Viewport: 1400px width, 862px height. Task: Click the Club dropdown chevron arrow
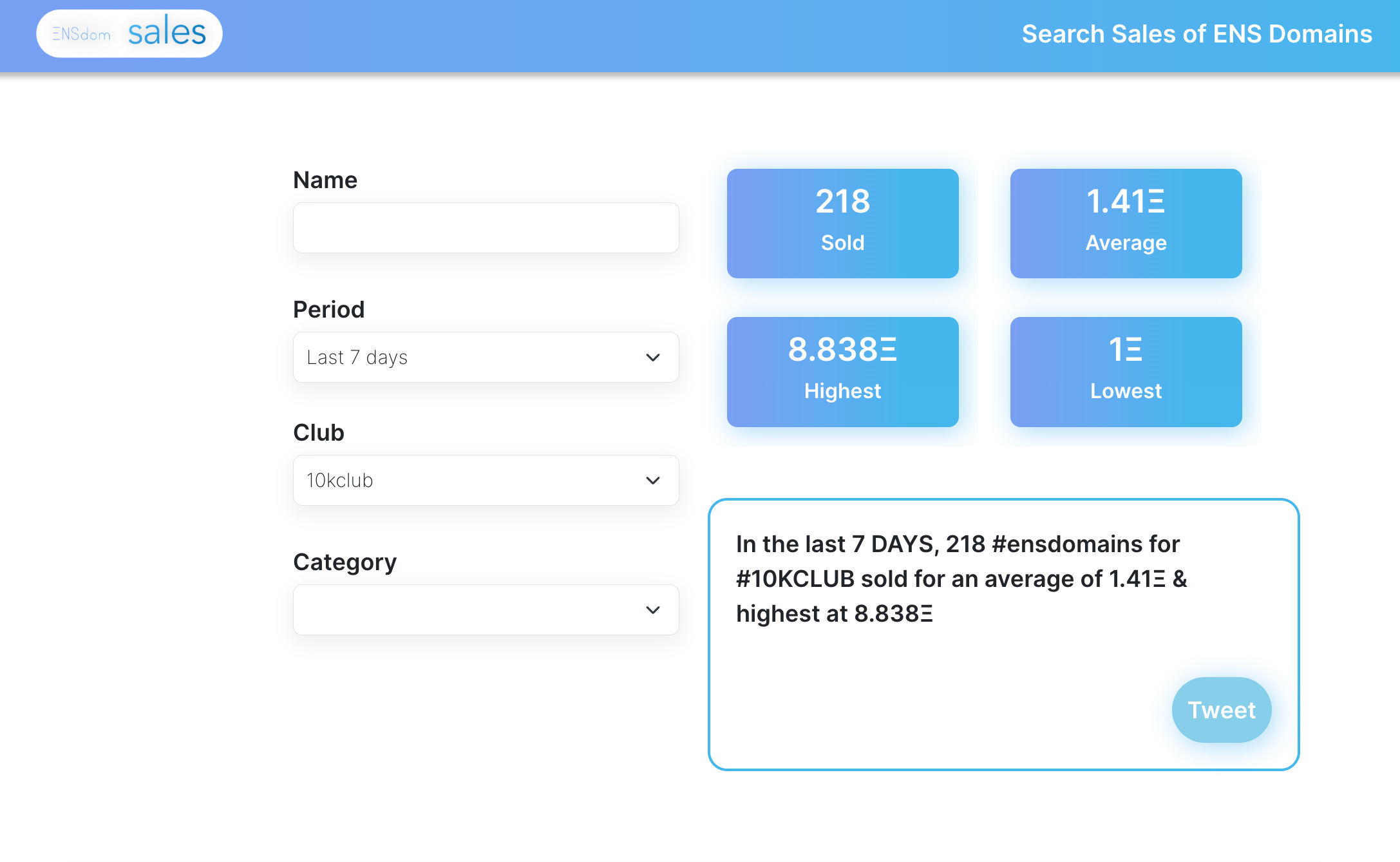[x=652, y=481]
